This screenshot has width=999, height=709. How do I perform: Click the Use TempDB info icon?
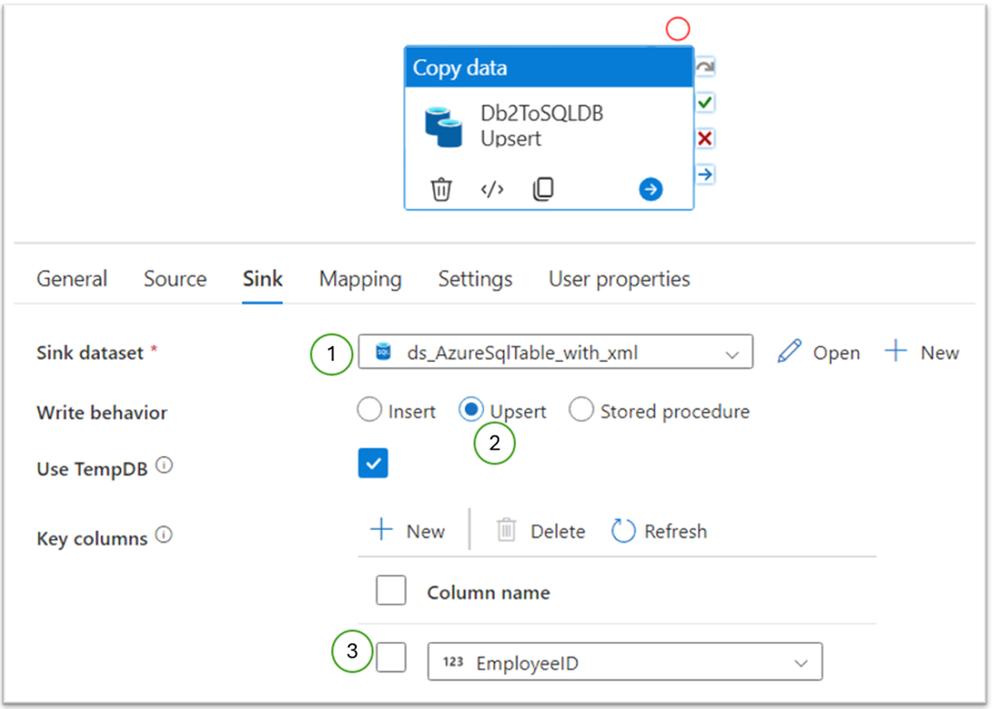click(164, 466)
